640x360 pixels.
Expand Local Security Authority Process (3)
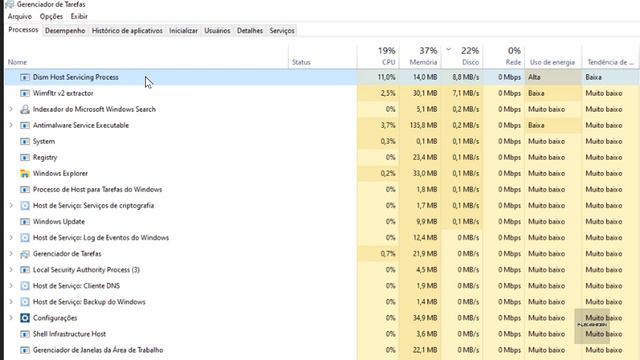click(x=11, y=270)
